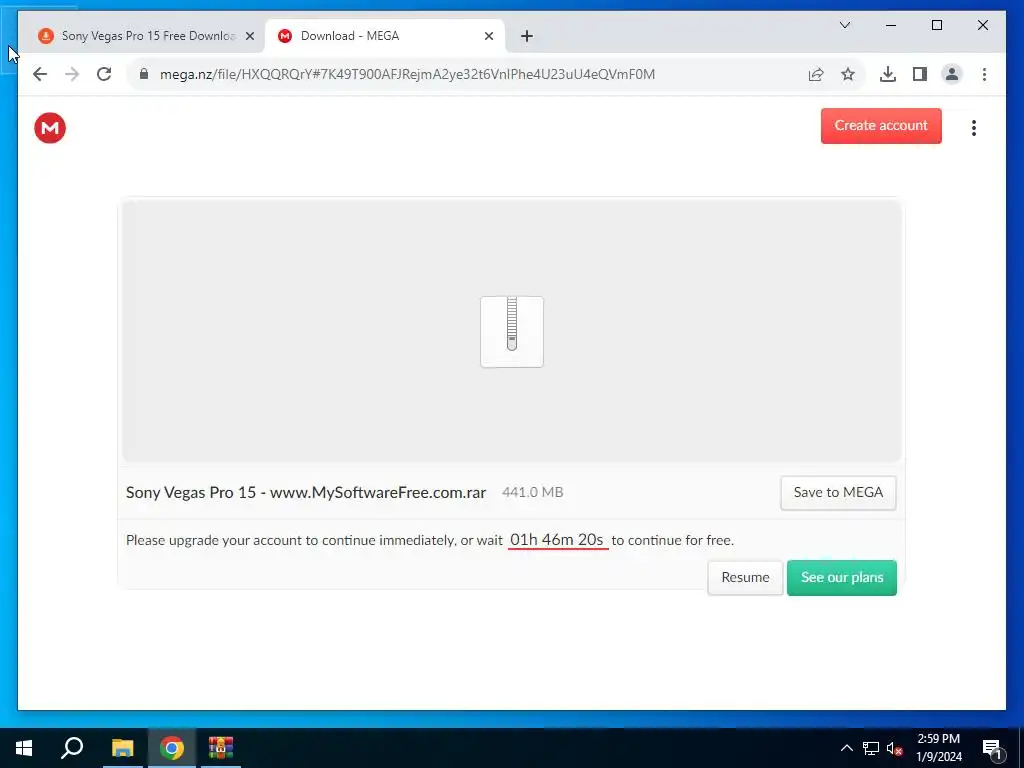Share this page via share icon
The width and height of the screenshot is (1024, 768).
(x=816, y=74)
